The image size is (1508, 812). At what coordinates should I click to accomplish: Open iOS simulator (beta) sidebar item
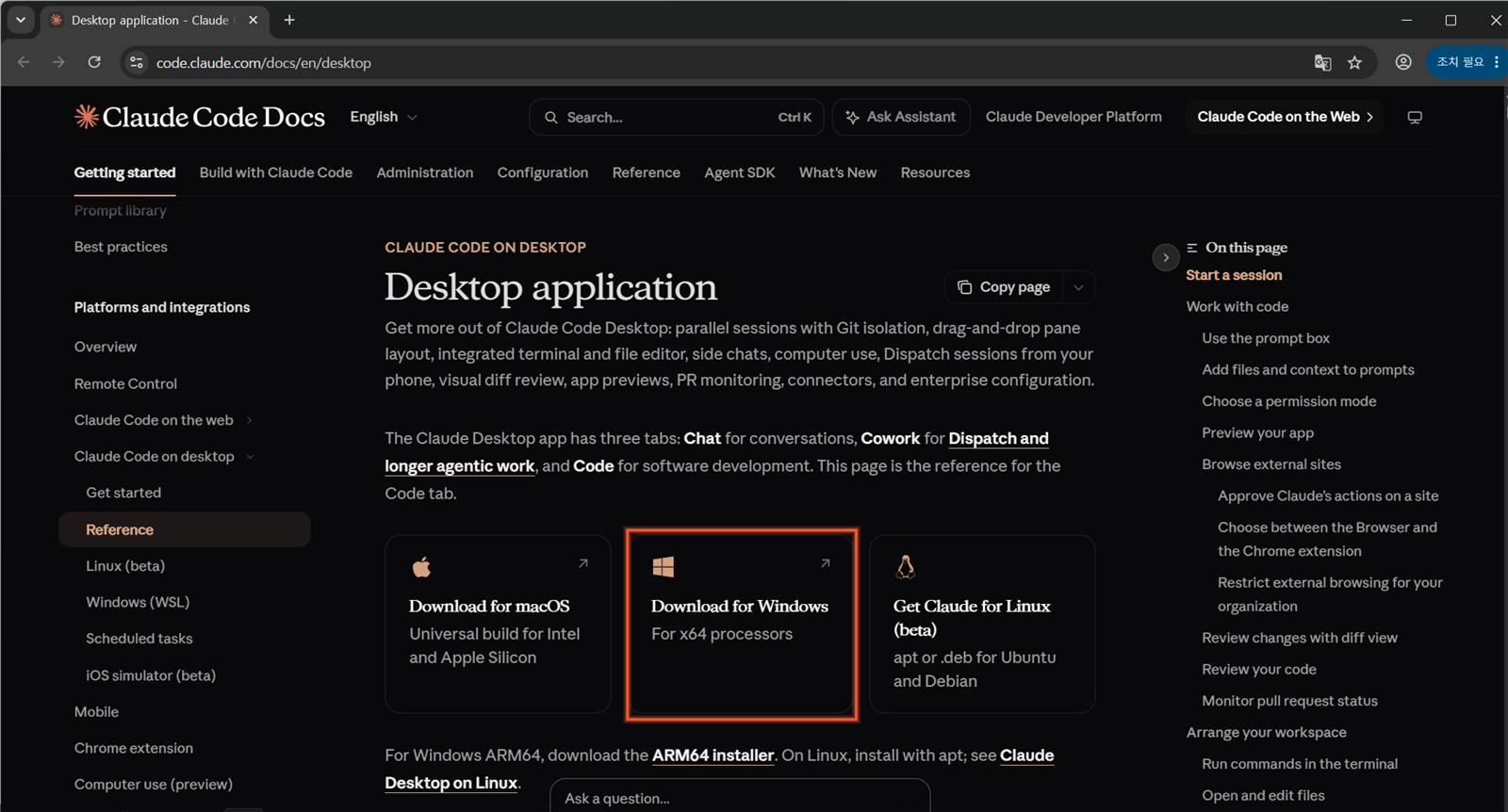(x=151, y=675)
